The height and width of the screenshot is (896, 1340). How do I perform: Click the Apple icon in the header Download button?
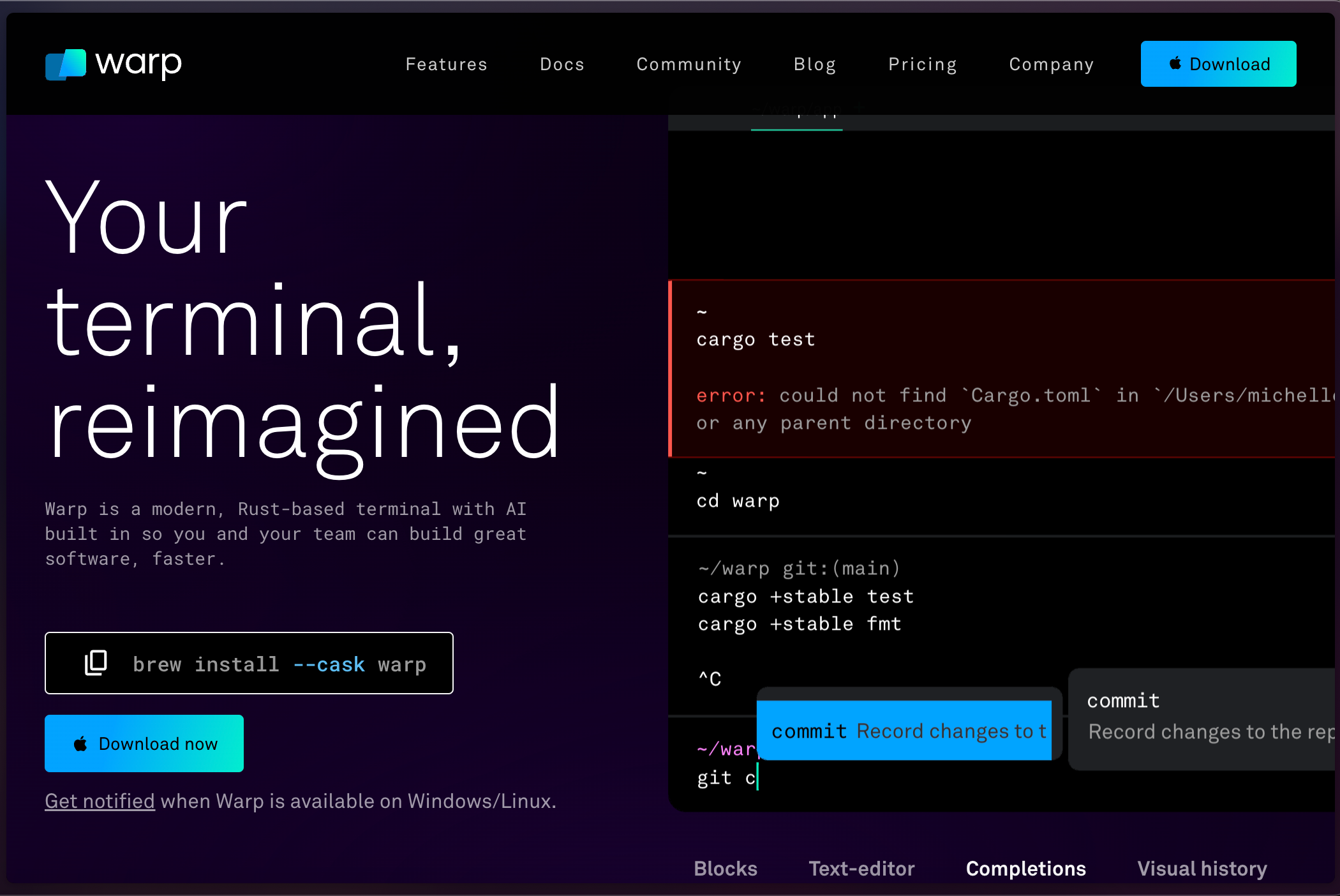click(1175, 63)
